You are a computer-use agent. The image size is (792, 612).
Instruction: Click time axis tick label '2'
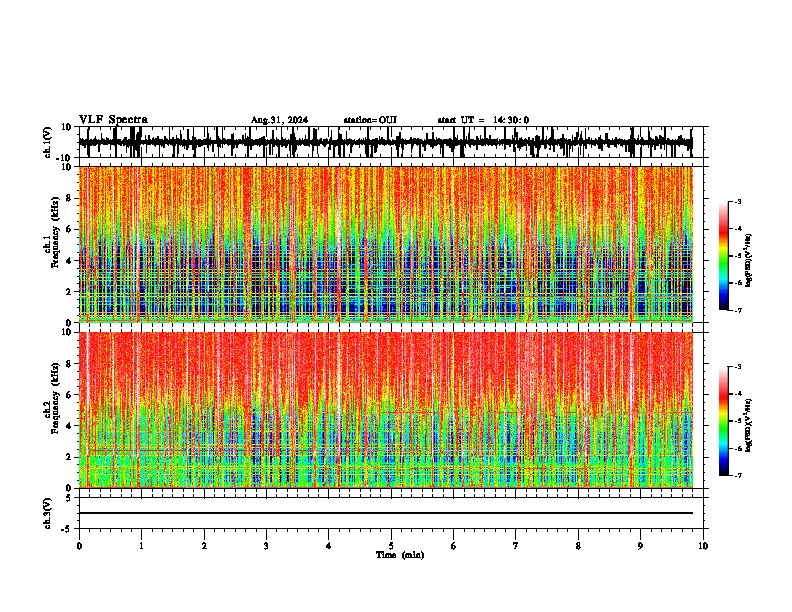(204, 546)
